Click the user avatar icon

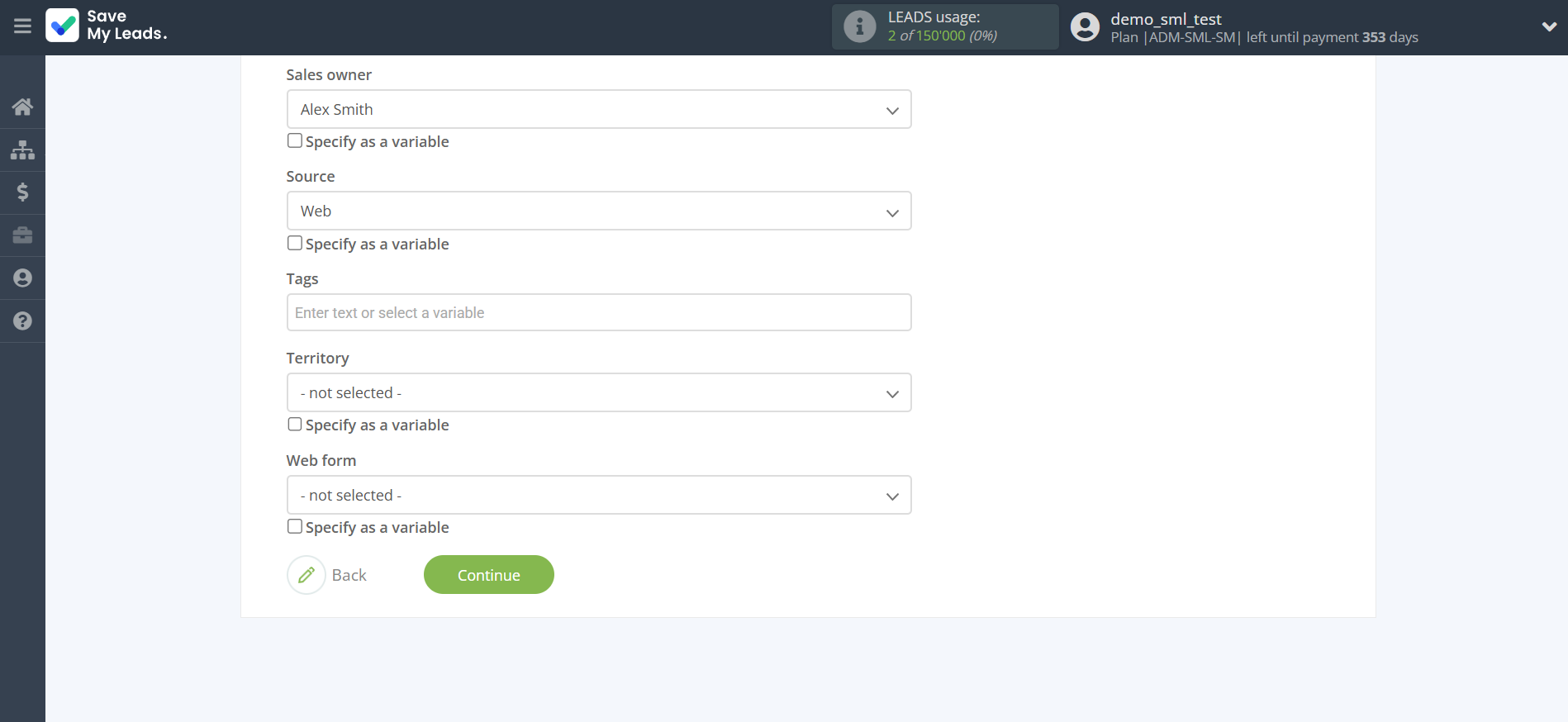click(1085, 27)
